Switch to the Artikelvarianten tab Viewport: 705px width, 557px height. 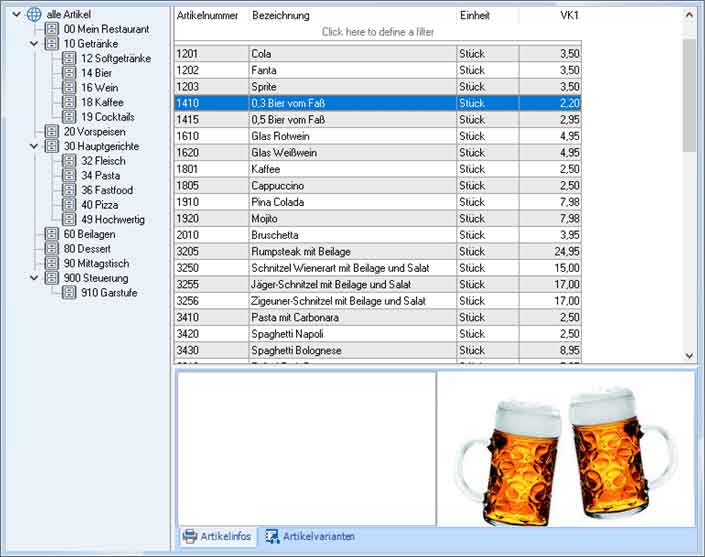coord(310,536)
